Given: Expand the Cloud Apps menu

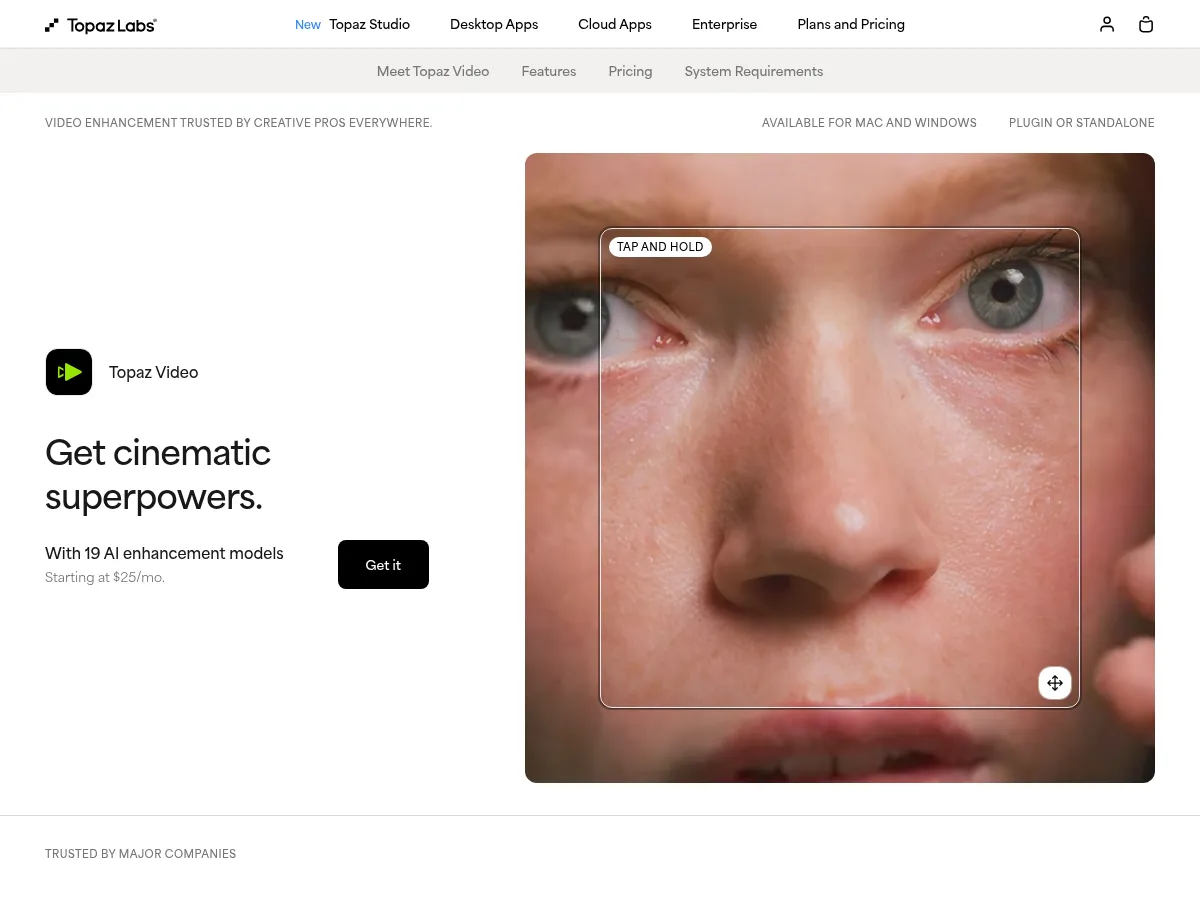Looking at the screenshot, I should (x=615, y=24).
